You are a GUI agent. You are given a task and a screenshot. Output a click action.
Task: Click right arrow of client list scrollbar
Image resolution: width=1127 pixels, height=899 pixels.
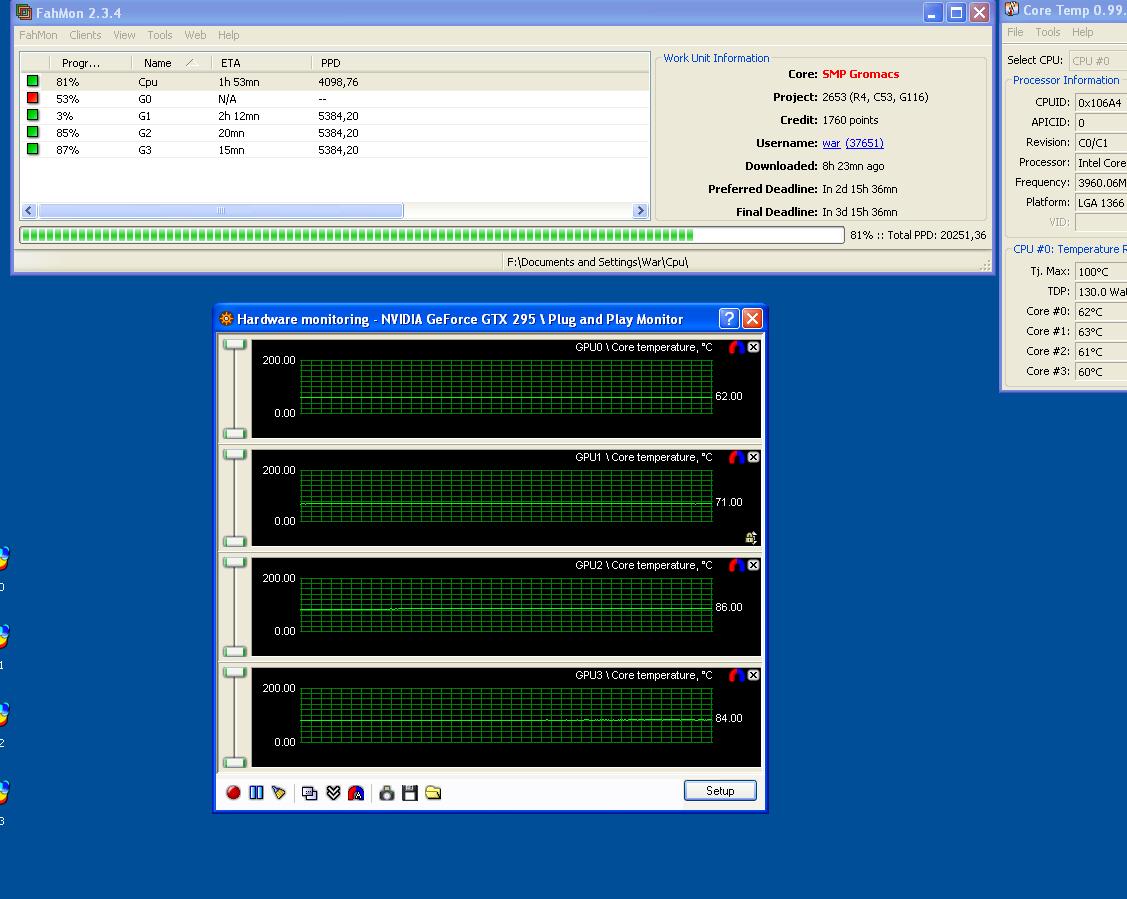pos(640,211)
